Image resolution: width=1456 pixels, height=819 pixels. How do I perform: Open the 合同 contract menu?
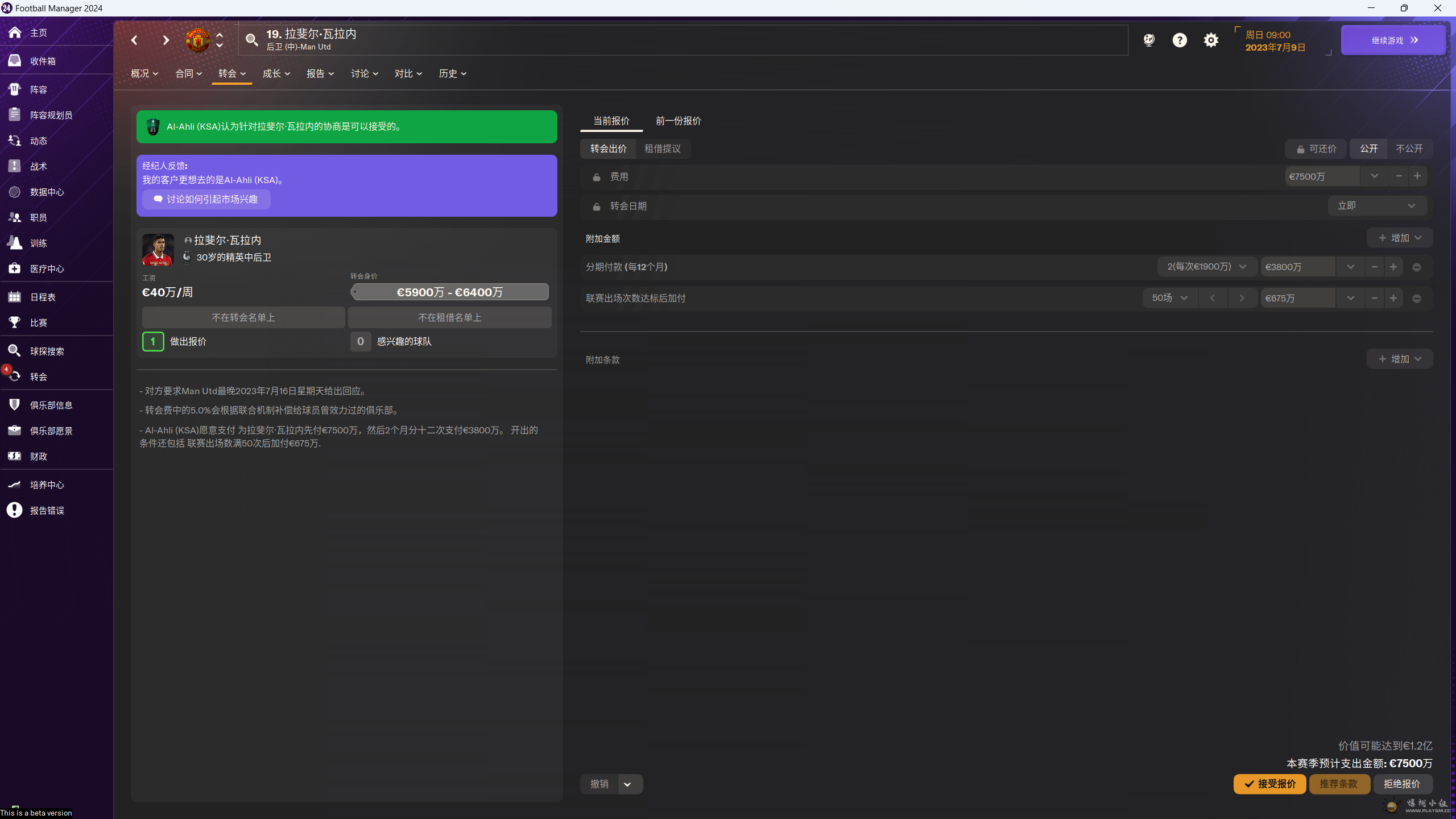[188, 73]
